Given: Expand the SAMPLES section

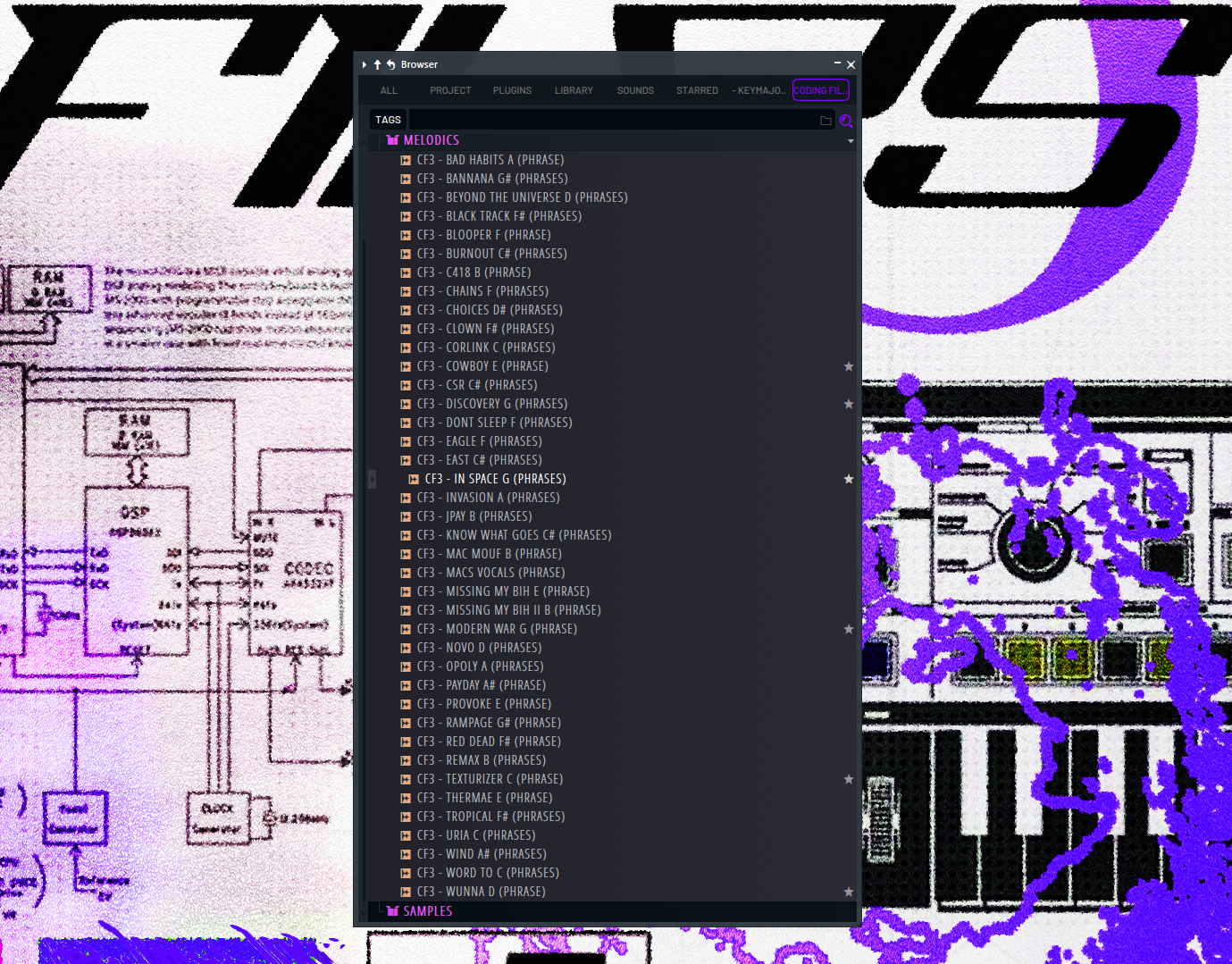Looking at the screenshot, I should 429,910.
